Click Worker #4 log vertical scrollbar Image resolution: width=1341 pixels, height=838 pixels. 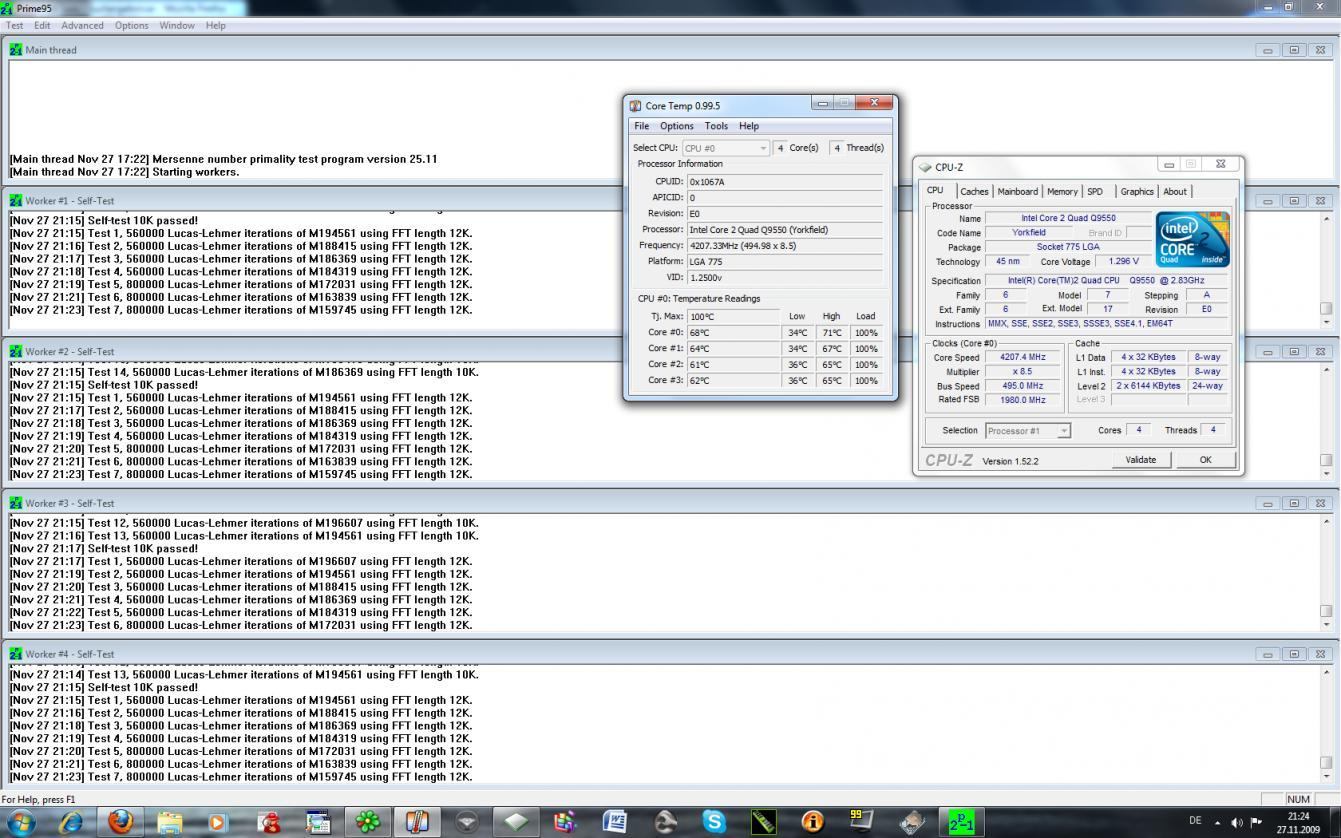pos(1326,723)
